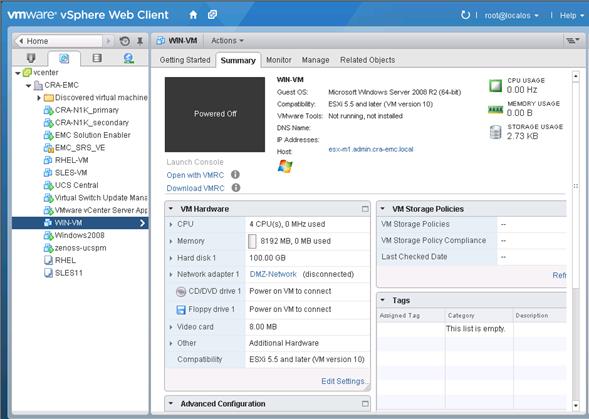Viewport: 589px width, 419px height.
Task: Expand Discovered virtual machine folder
Action: (39, 98)
